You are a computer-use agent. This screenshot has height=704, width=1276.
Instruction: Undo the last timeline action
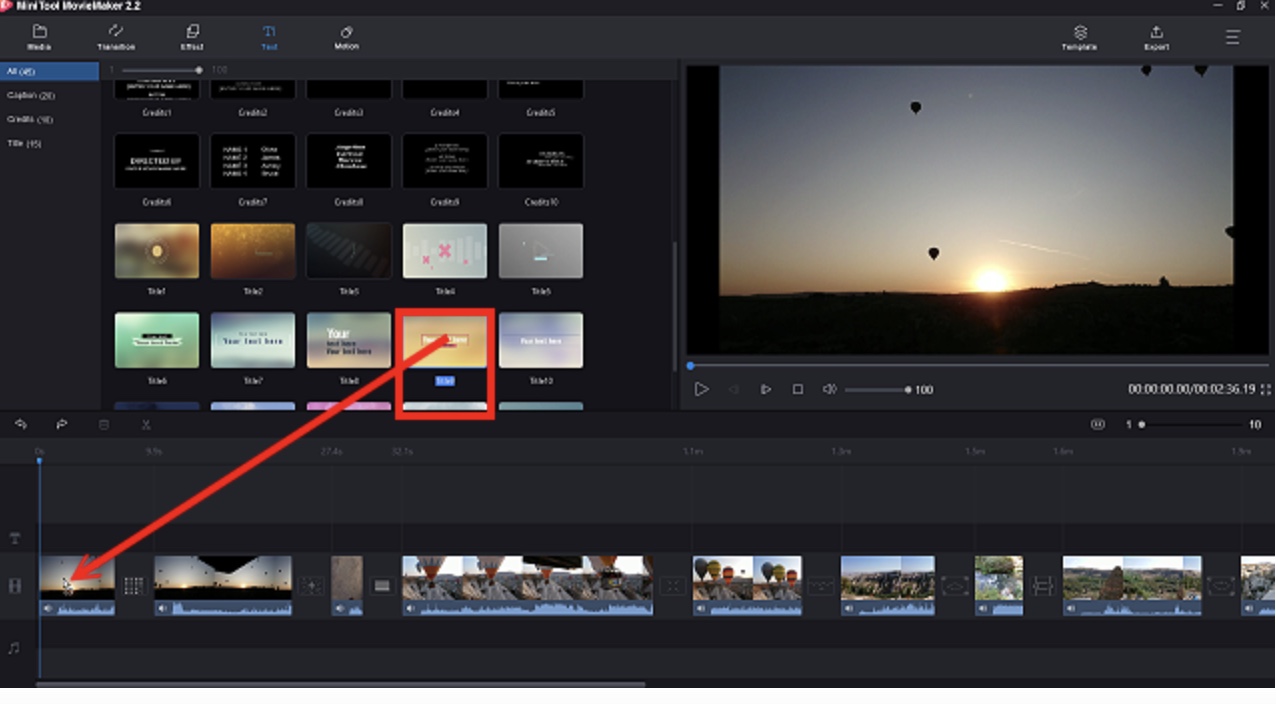[20, 425]
